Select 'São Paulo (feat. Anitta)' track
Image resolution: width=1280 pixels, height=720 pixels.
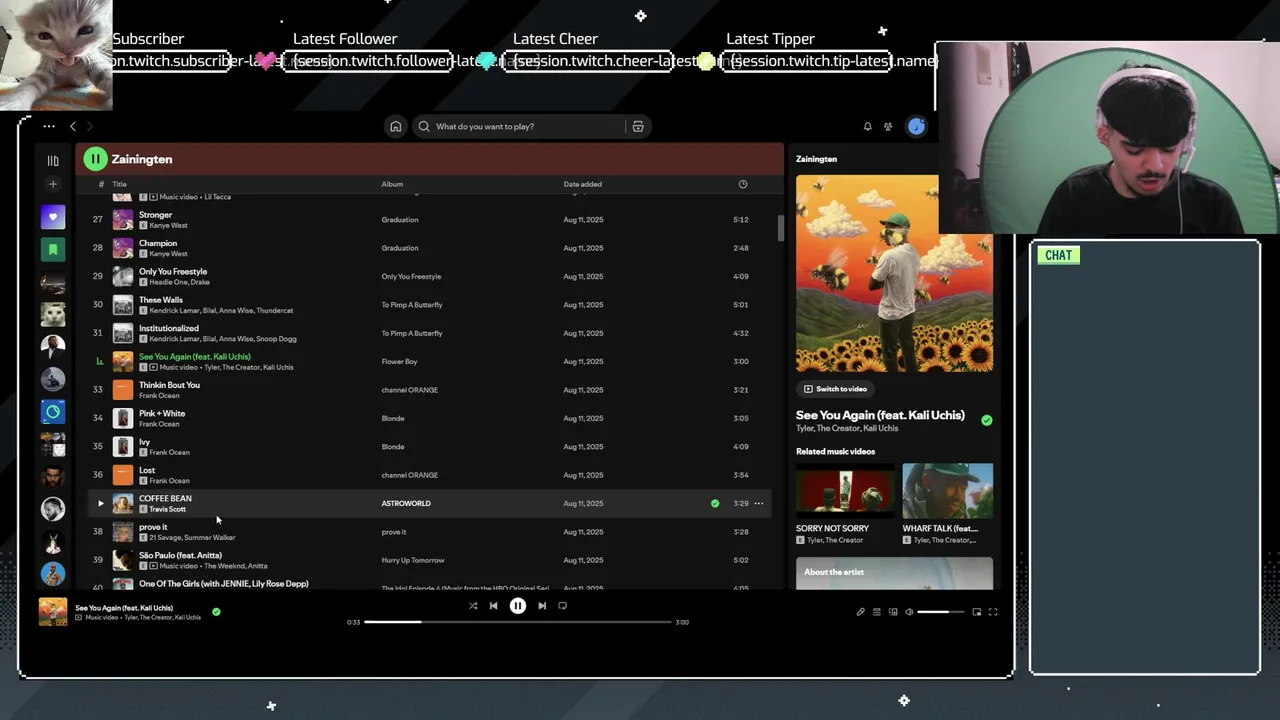click(180, 555)
